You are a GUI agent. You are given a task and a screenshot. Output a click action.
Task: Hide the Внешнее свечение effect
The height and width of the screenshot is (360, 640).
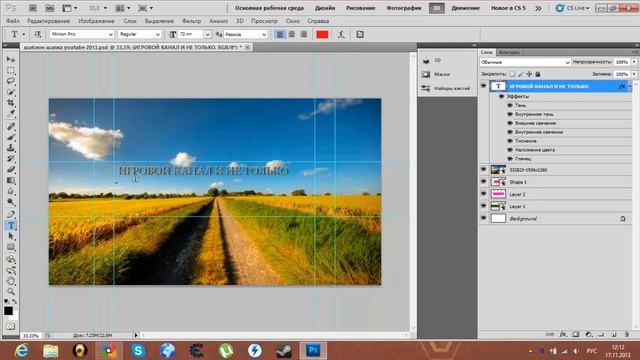coord(510,123)
